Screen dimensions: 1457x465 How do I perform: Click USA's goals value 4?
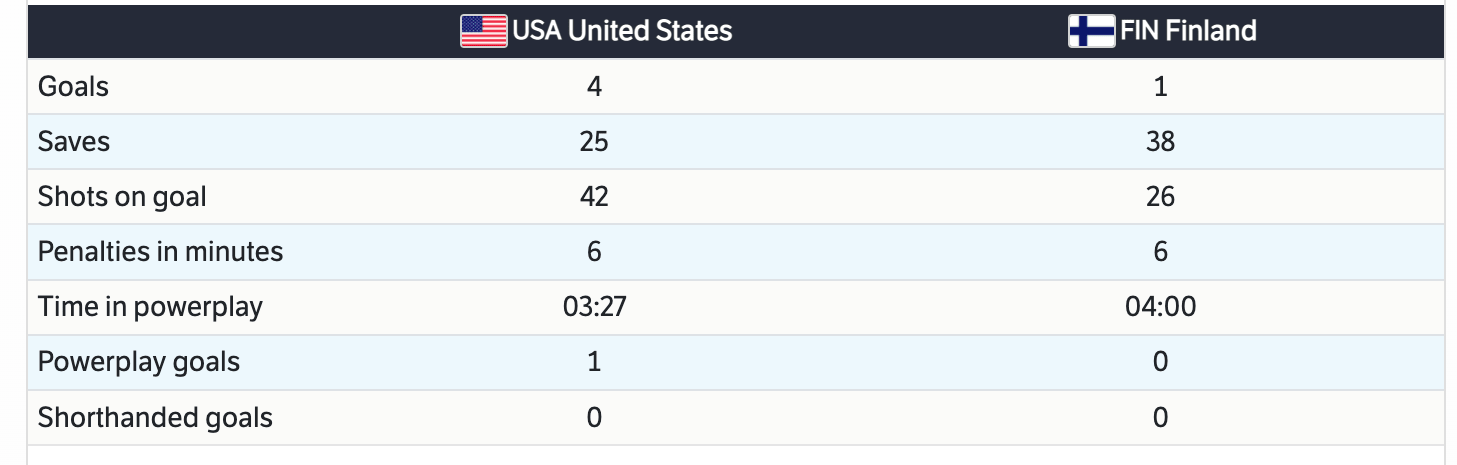(594, 87)
